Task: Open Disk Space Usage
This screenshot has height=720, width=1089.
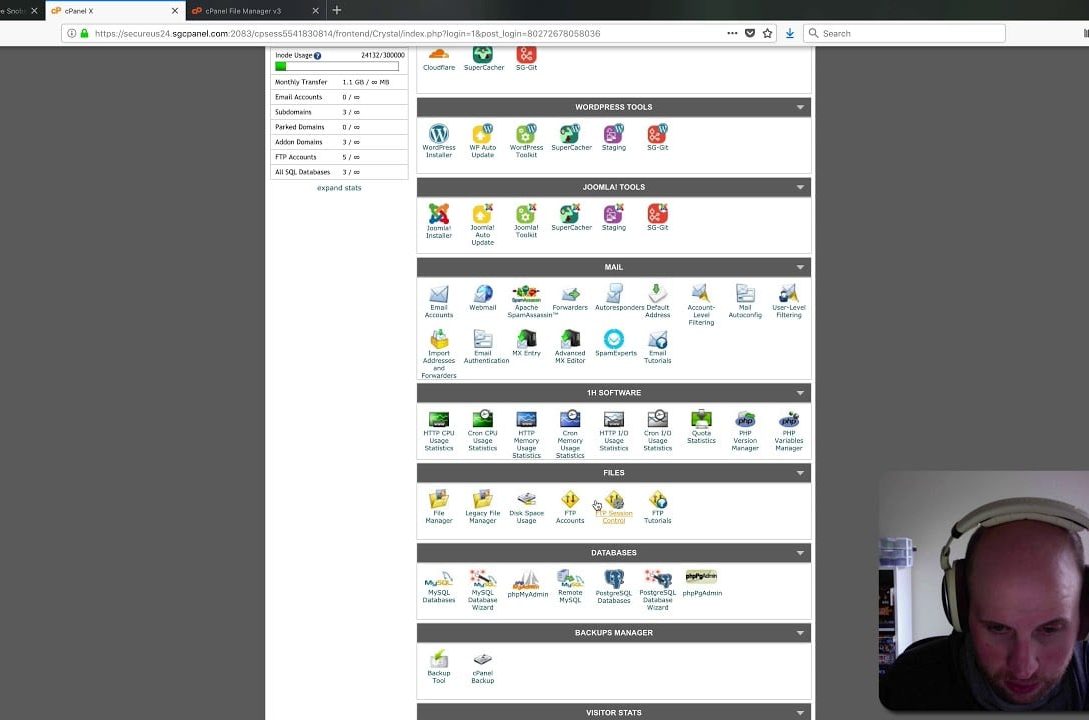Action: pyautogui.click(x=526, y=507)
